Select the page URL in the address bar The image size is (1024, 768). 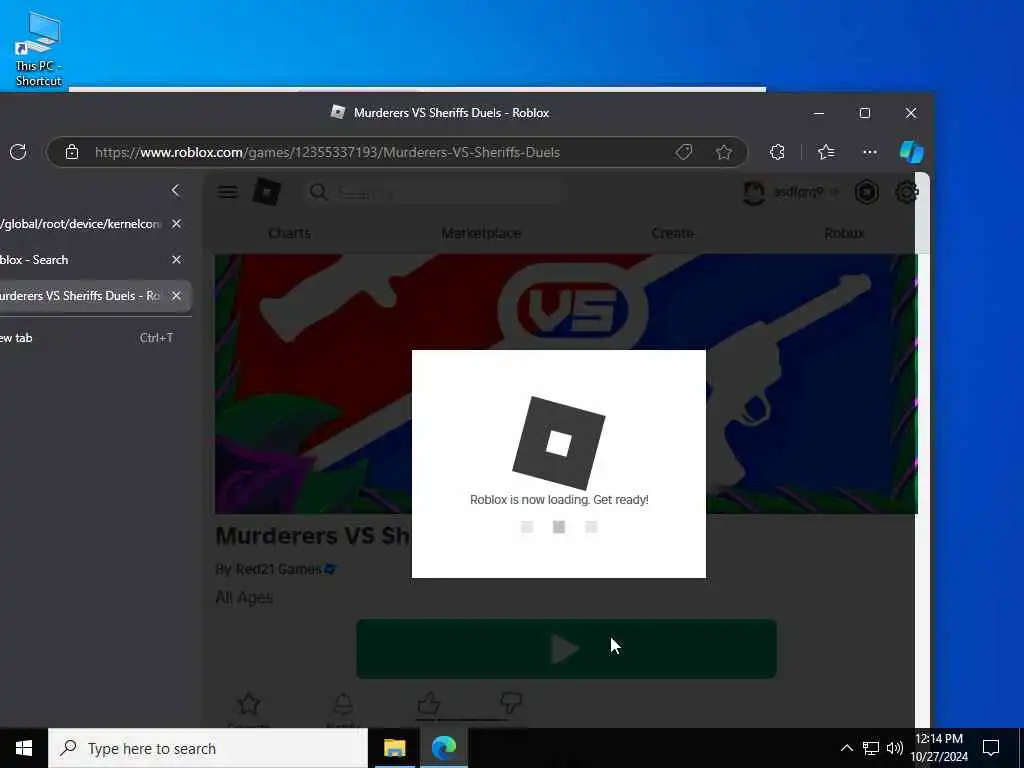coord(327,152)
